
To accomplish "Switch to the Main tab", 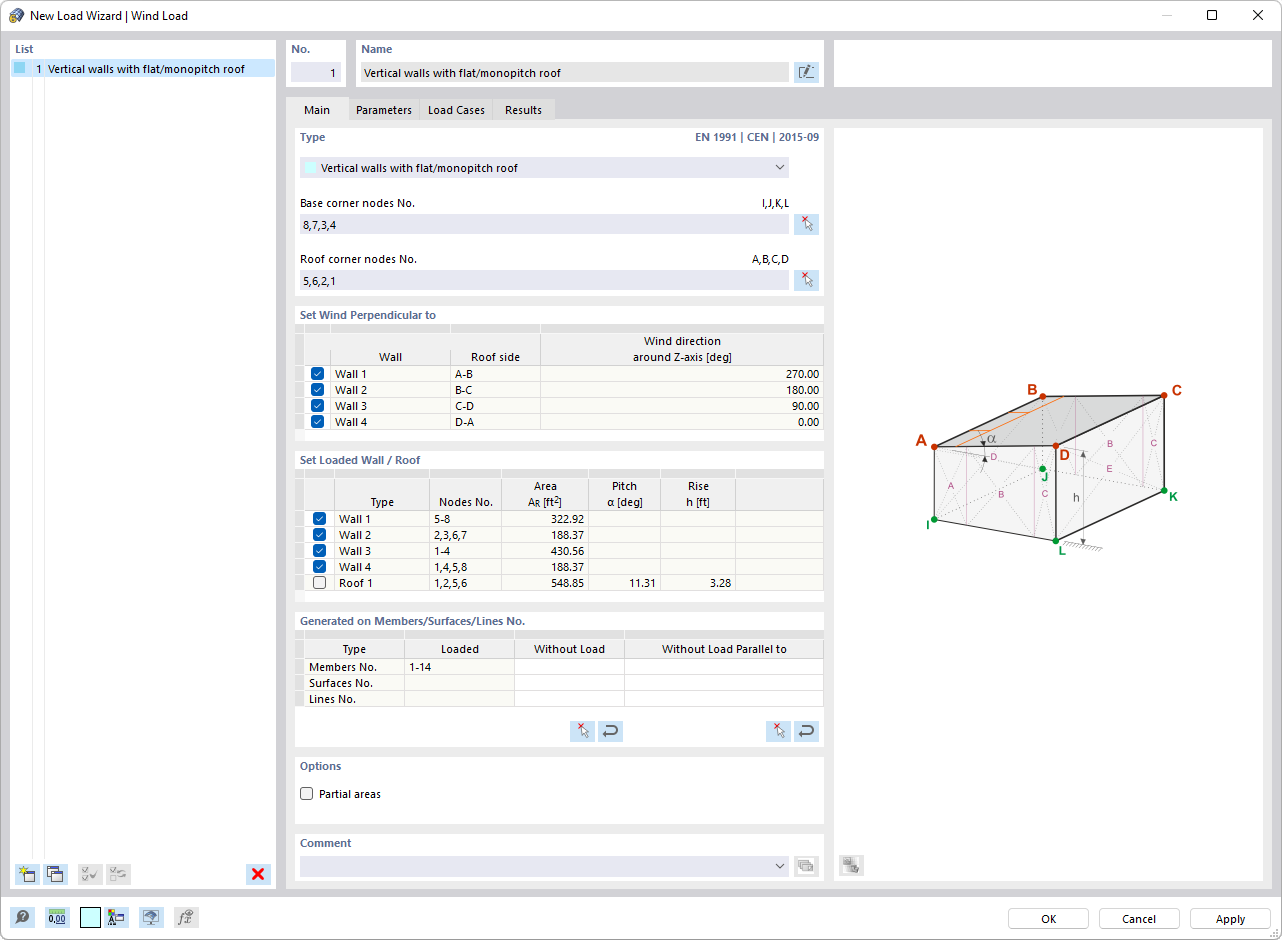I will click(x=317, y=110).
